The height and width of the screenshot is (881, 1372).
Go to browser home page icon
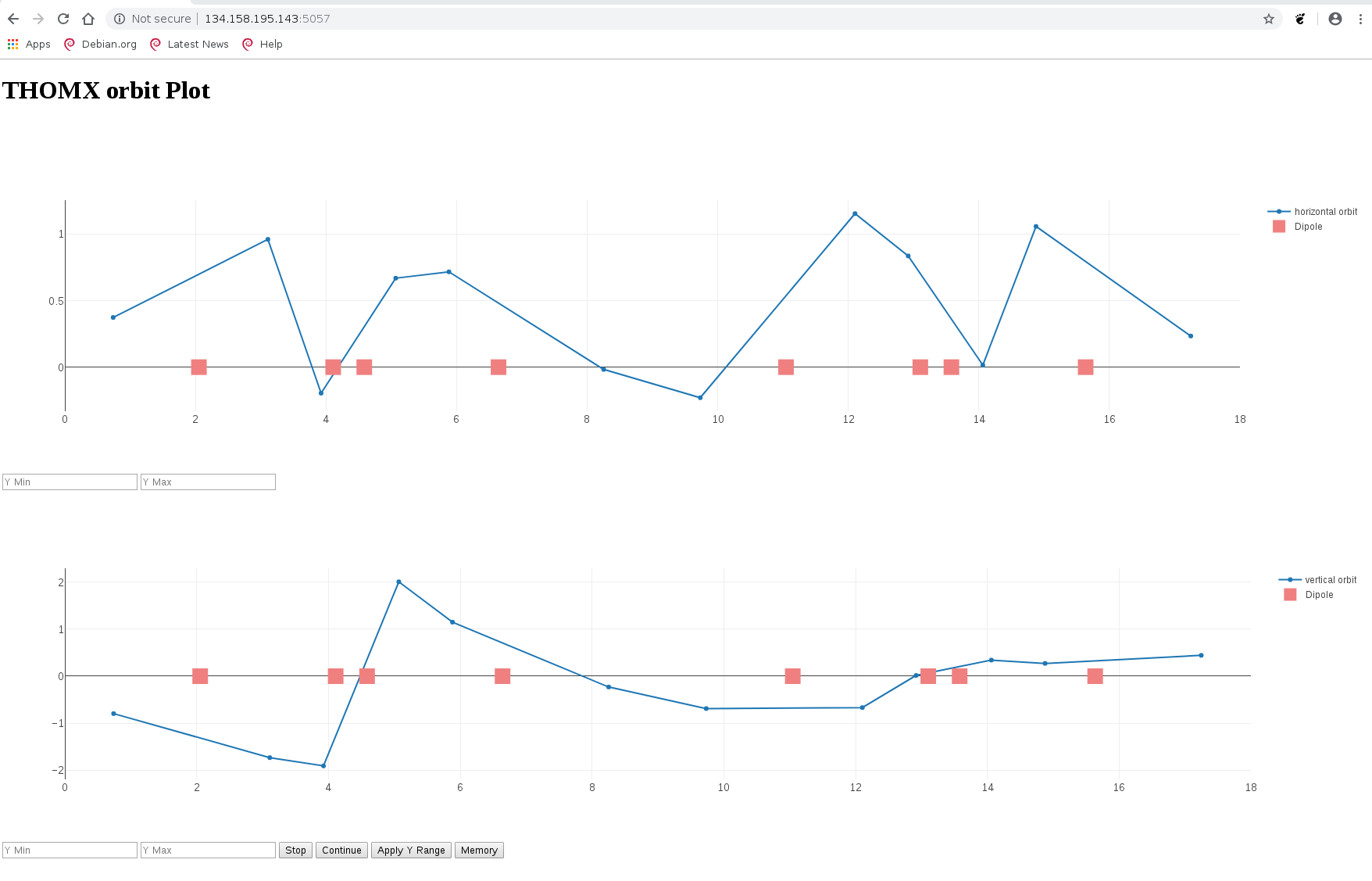88,19
